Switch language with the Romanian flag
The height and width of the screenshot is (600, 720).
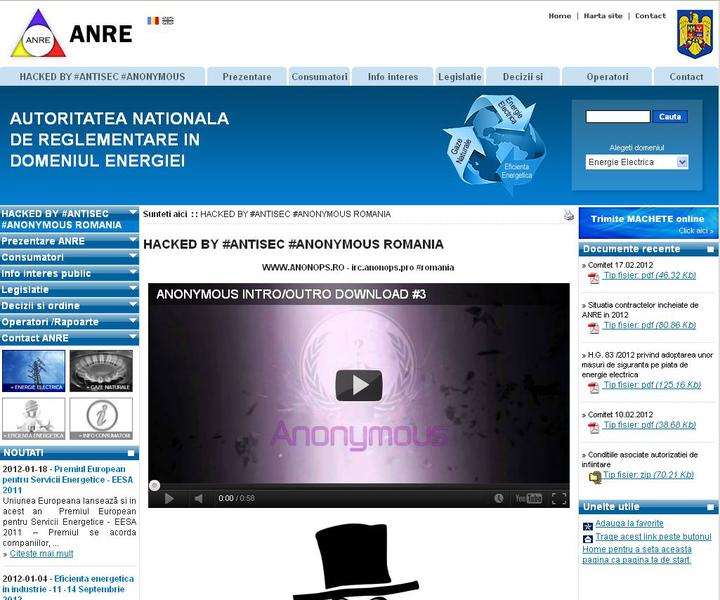(153, 21)
